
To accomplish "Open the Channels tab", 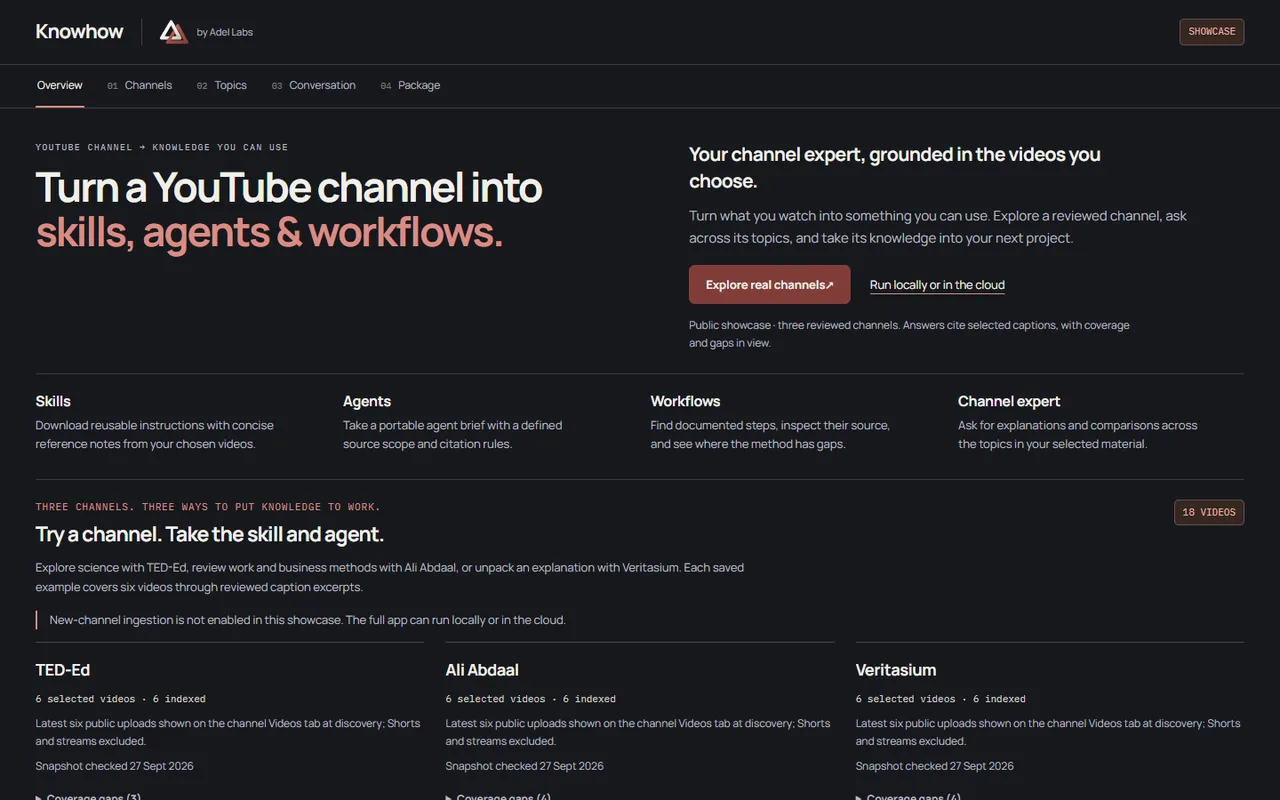I will tap(140, 85).
